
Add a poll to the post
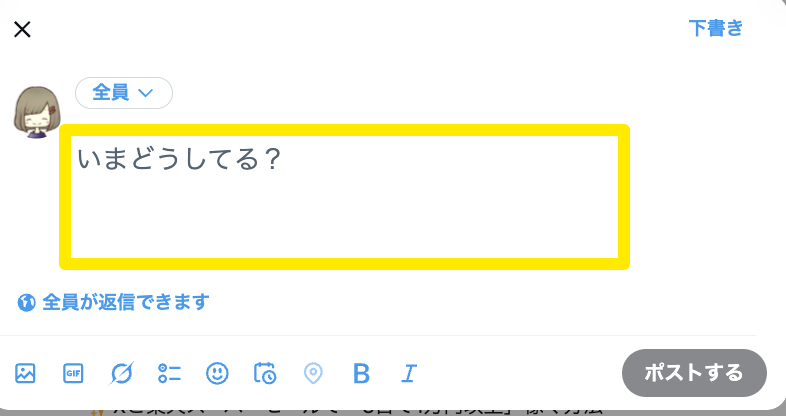pyautogui.click(x=169, y=373)
